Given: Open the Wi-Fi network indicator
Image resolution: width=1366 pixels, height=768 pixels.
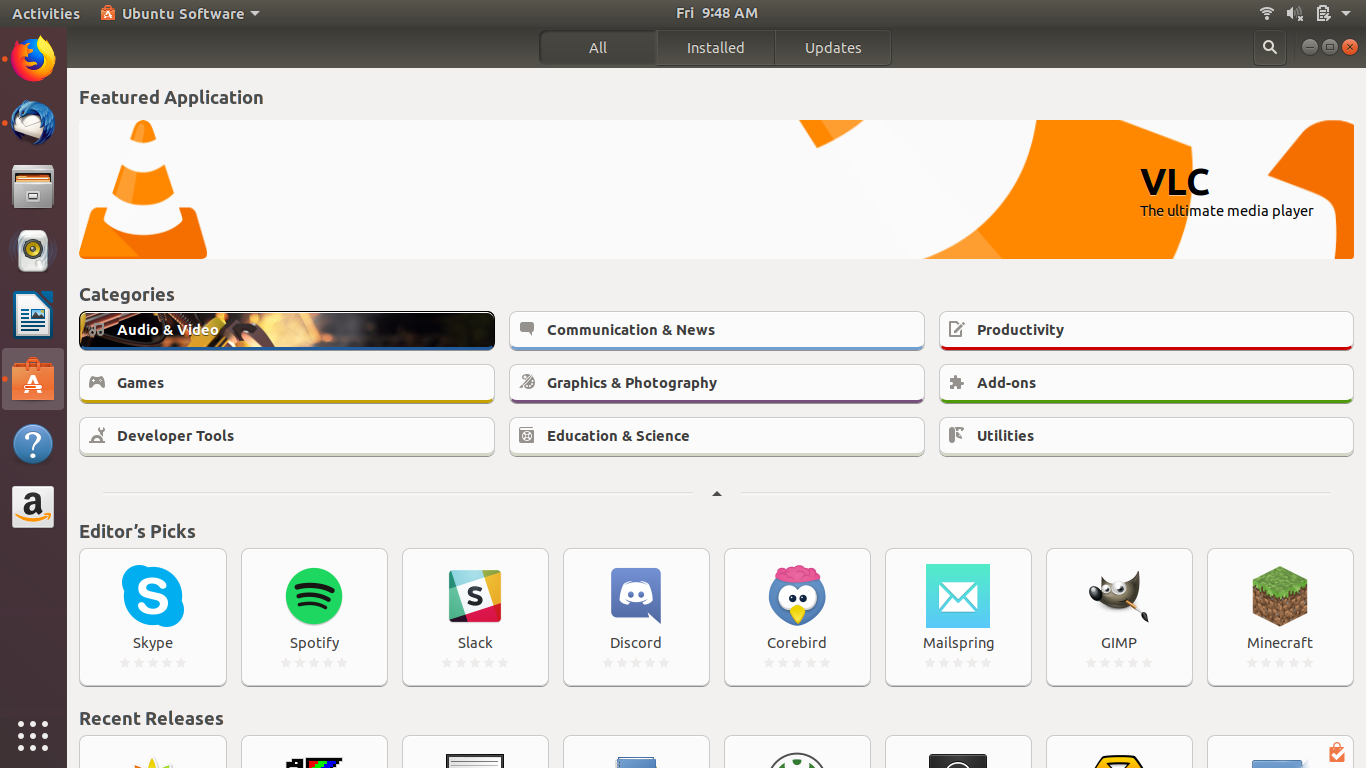Looking at the screenshot, I should [1267, 13].
